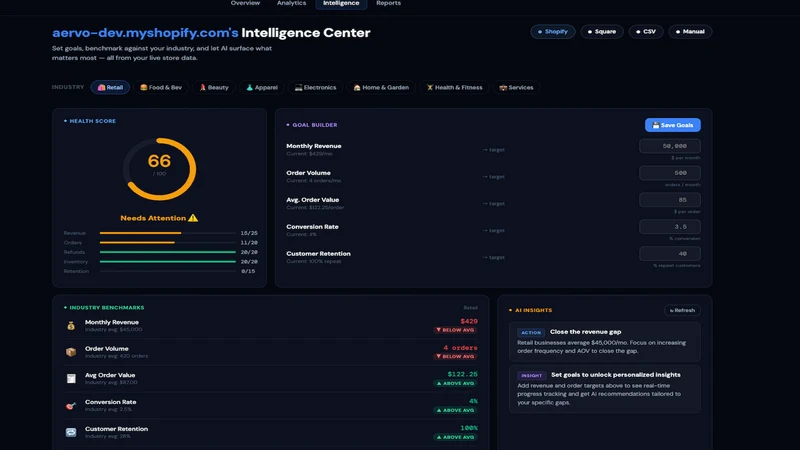Click the loop icon for Customer Retention

(71, 432)
